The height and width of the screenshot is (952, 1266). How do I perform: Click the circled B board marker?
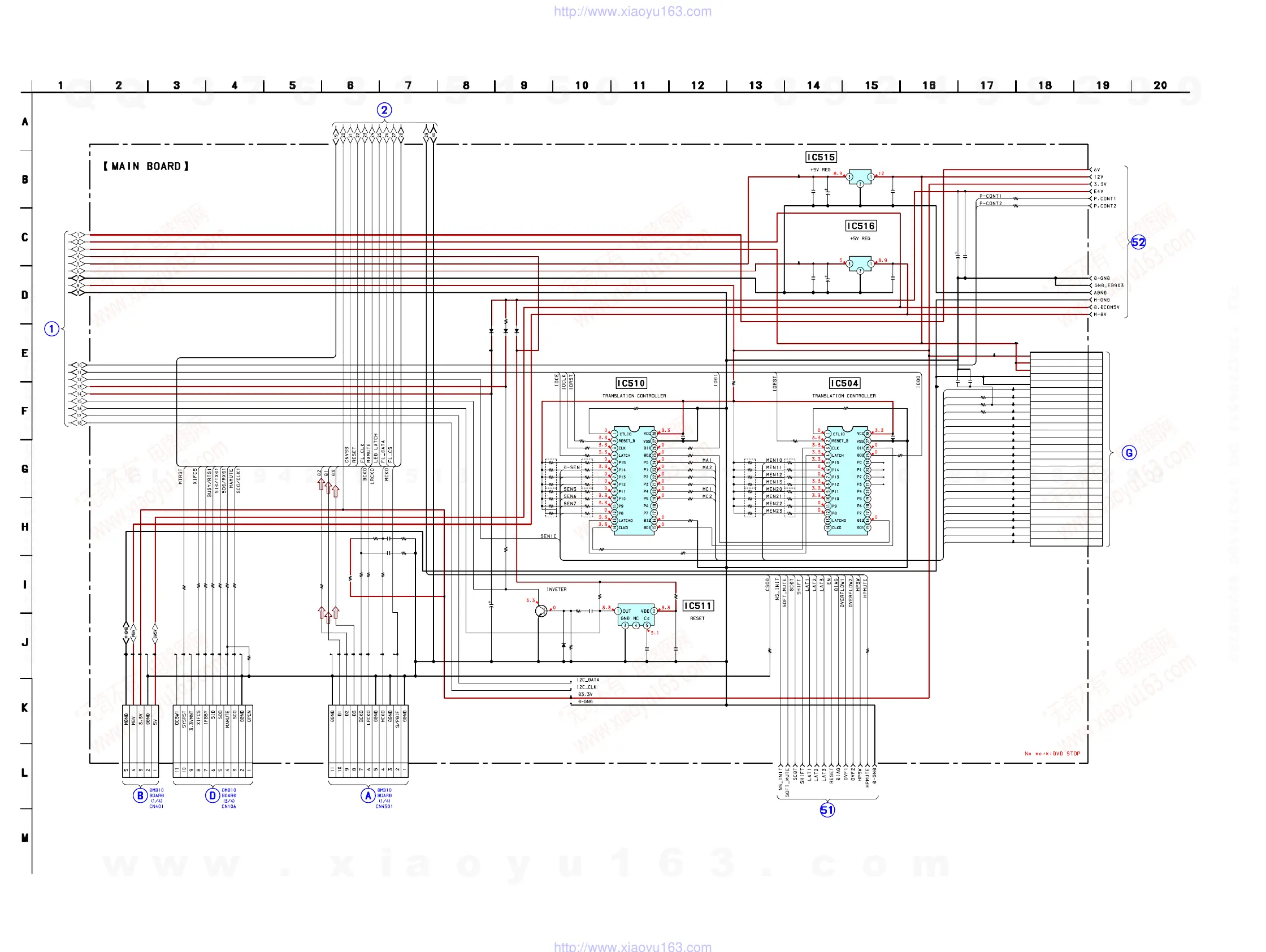coord(140,795)
